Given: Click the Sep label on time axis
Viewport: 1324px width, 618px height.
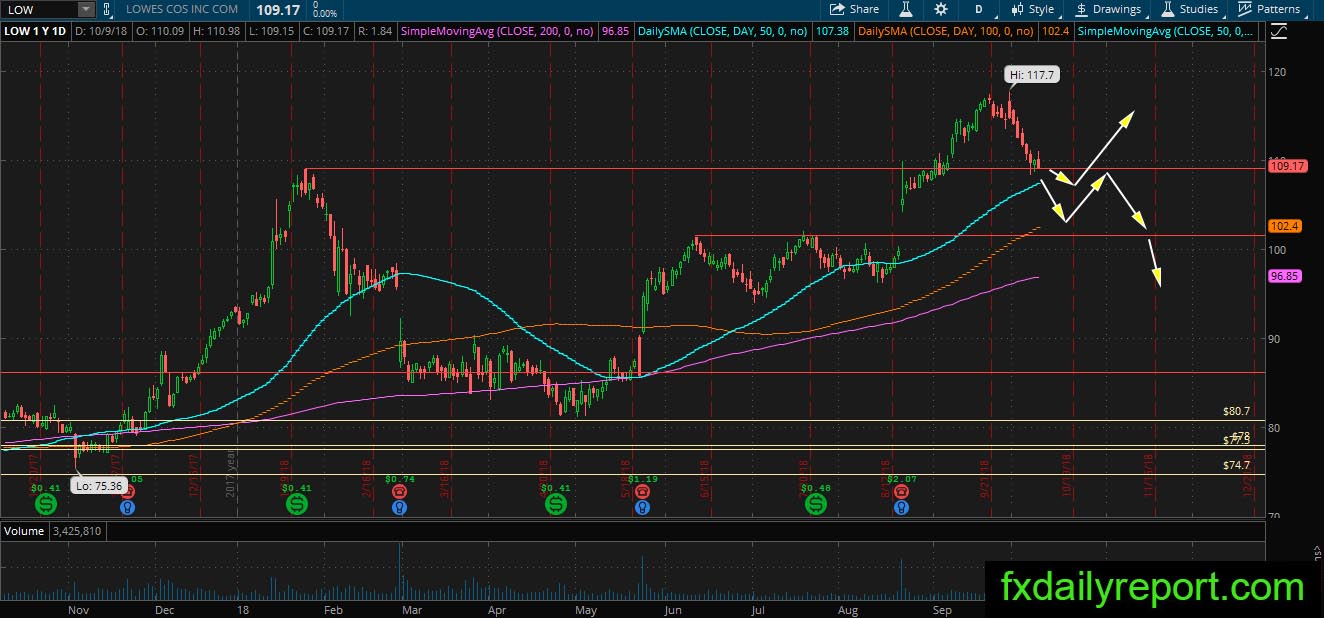Looking at the screenshot, I should coord(942,609).
